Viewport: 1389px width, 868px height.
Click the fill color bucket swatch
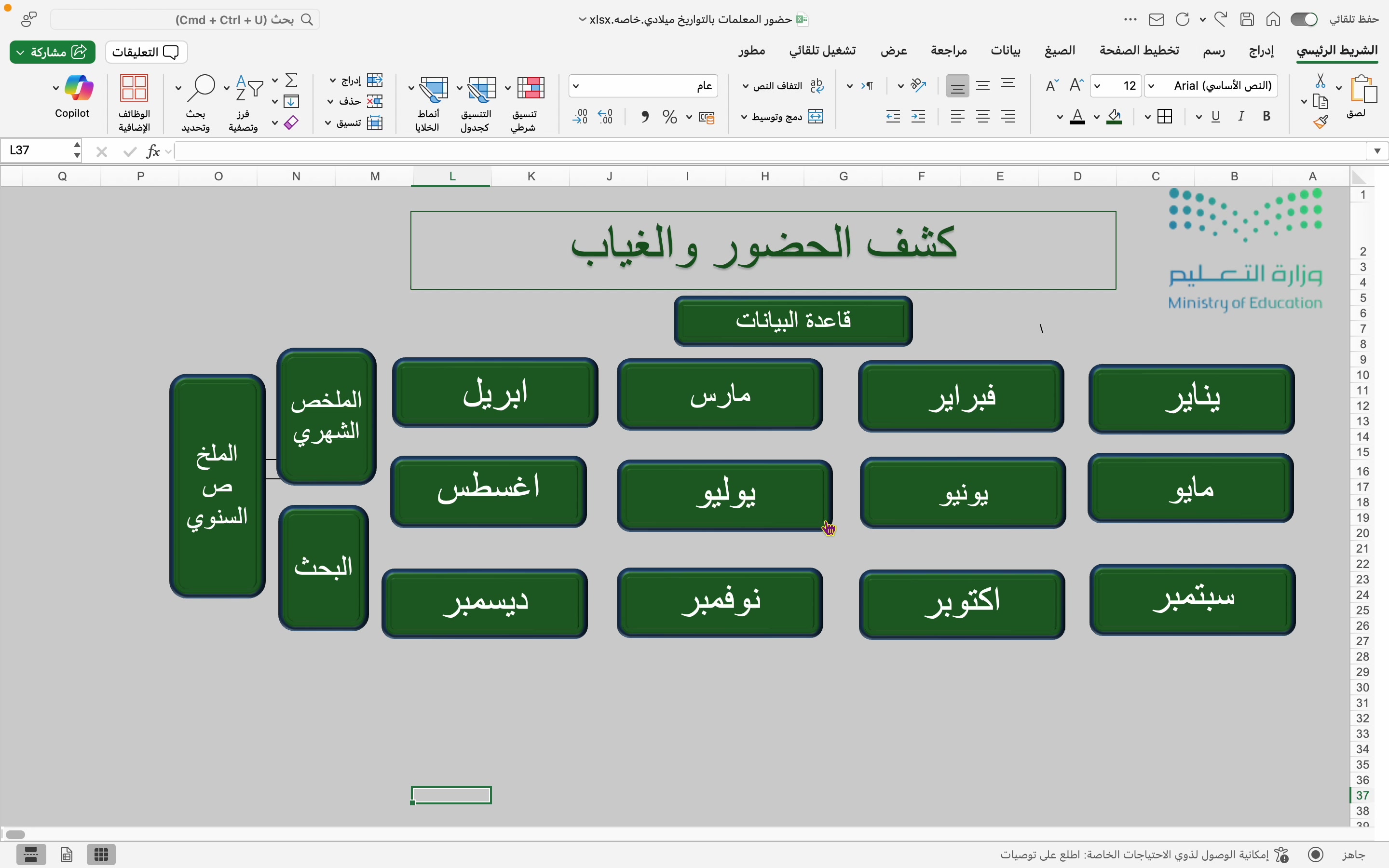coord(1115,117)
